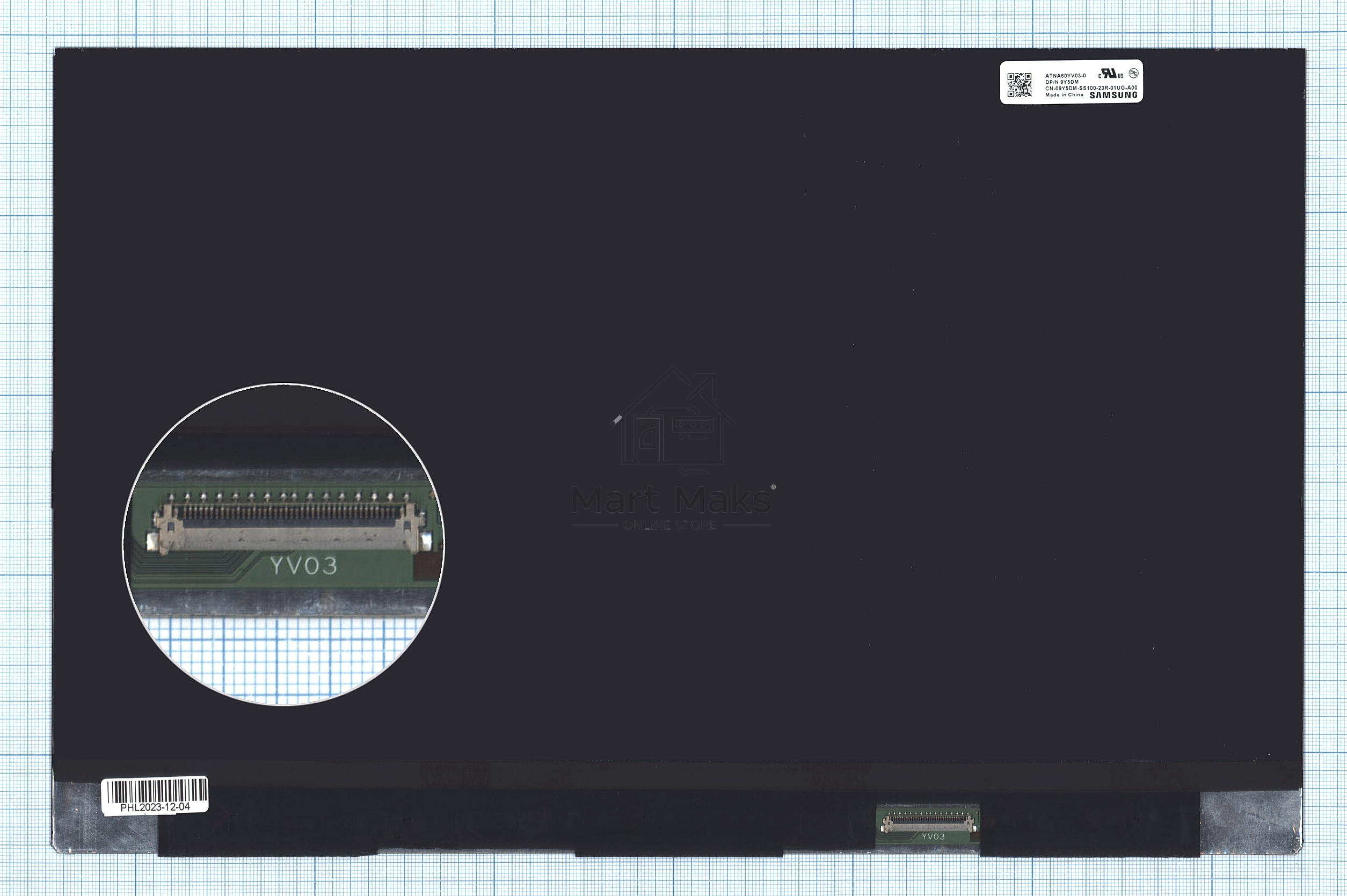Click the CN-09Y5DM serial number line
Viewport: 1347px width, 896px height.
[1090, 88]
